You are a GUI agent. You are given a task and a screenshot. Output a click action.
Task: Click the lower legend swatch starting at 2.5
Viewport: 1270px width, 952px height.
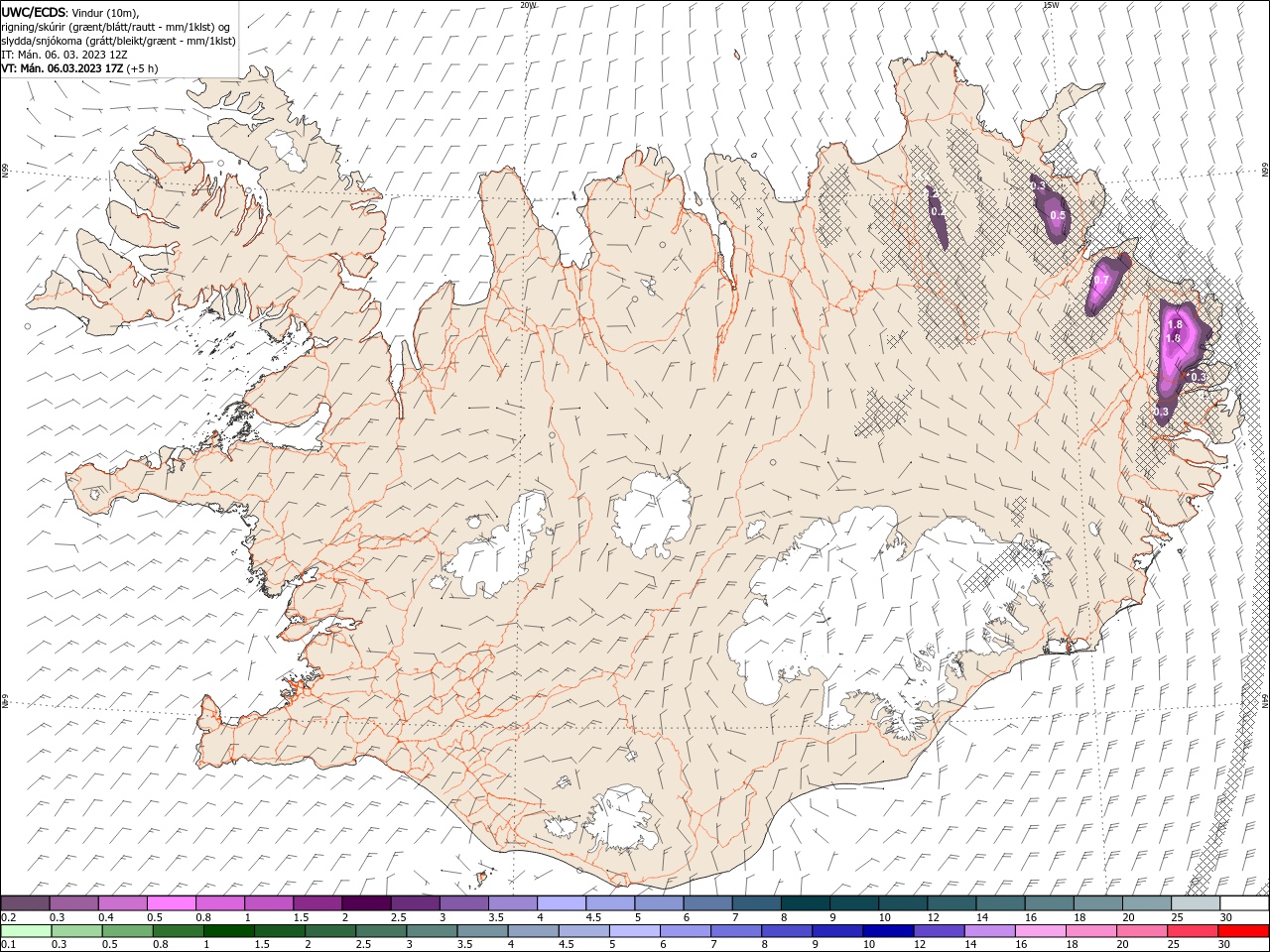pyautogui.click(x=381, y=931)
